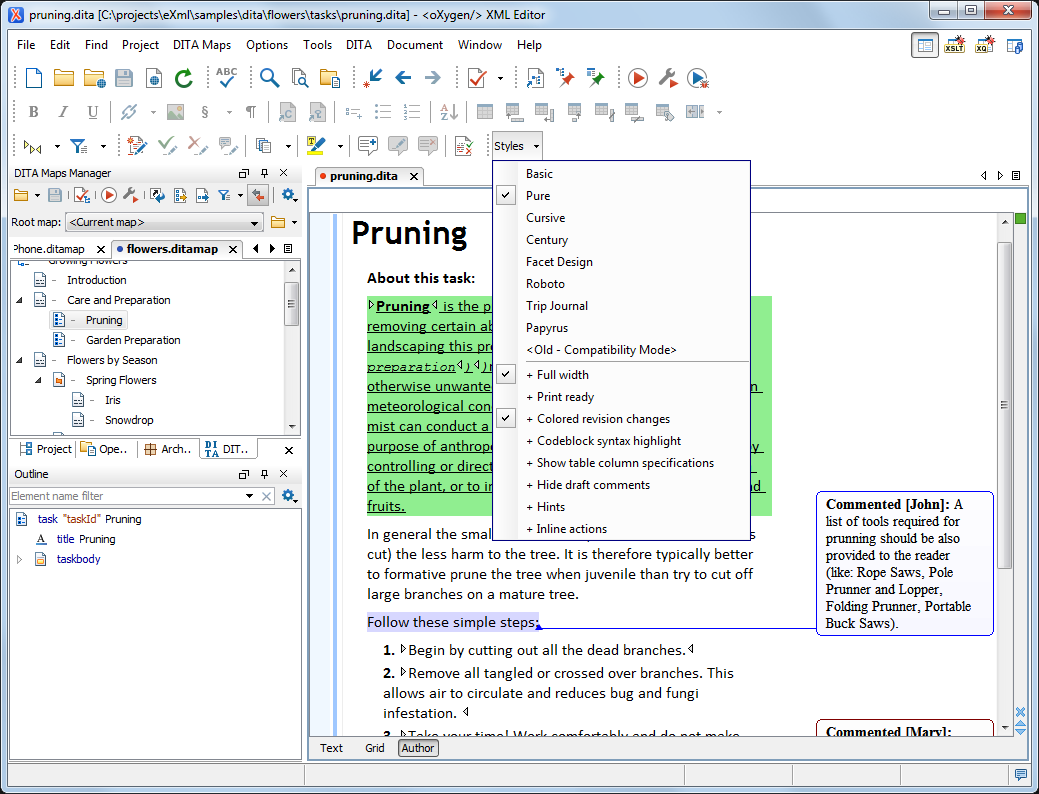Viewport: 1039px width, 794px height.
Task: Open the DITA Maps menu
Action: pos(202,44)
